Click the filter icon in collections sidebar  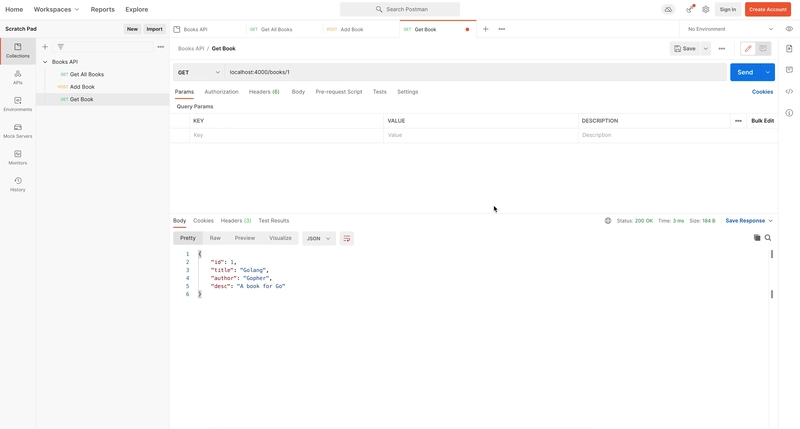coord(61,47)
